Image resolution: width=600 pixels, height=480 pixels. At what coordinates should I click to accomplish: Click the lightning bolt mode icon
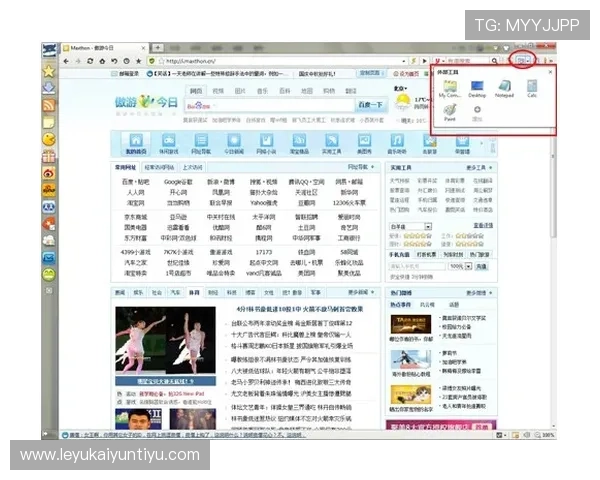[x=413, y=61]
